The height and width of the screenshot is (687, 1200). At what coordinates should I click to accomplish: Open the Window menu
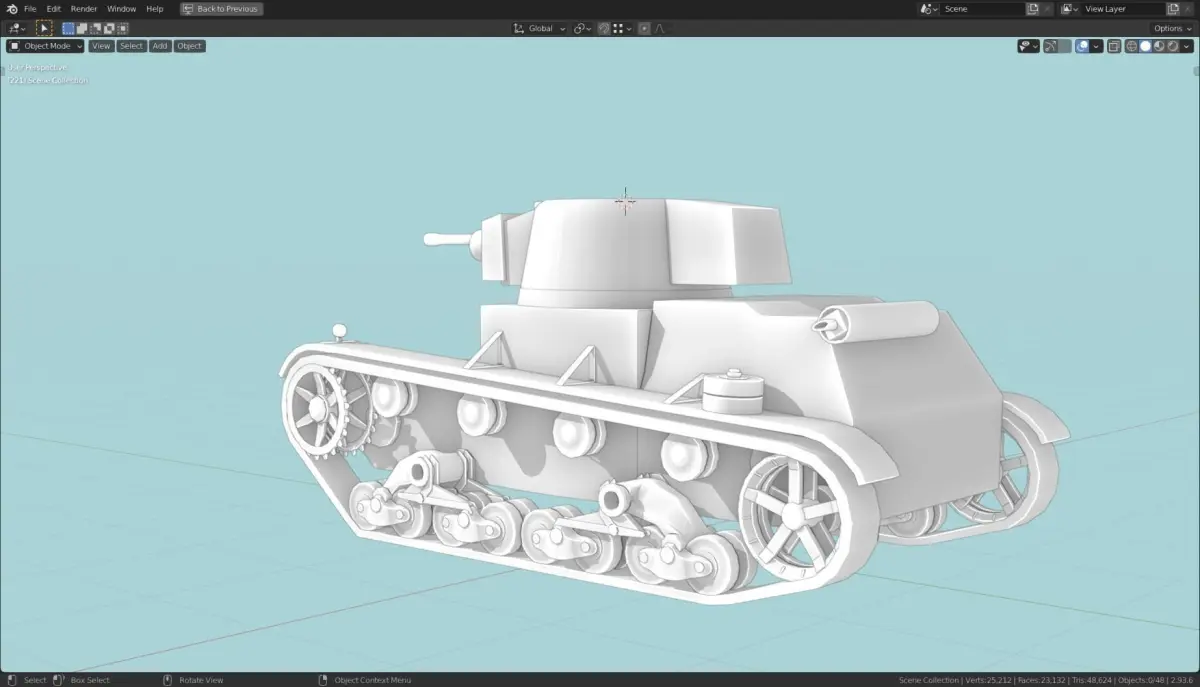click(121, 8)
